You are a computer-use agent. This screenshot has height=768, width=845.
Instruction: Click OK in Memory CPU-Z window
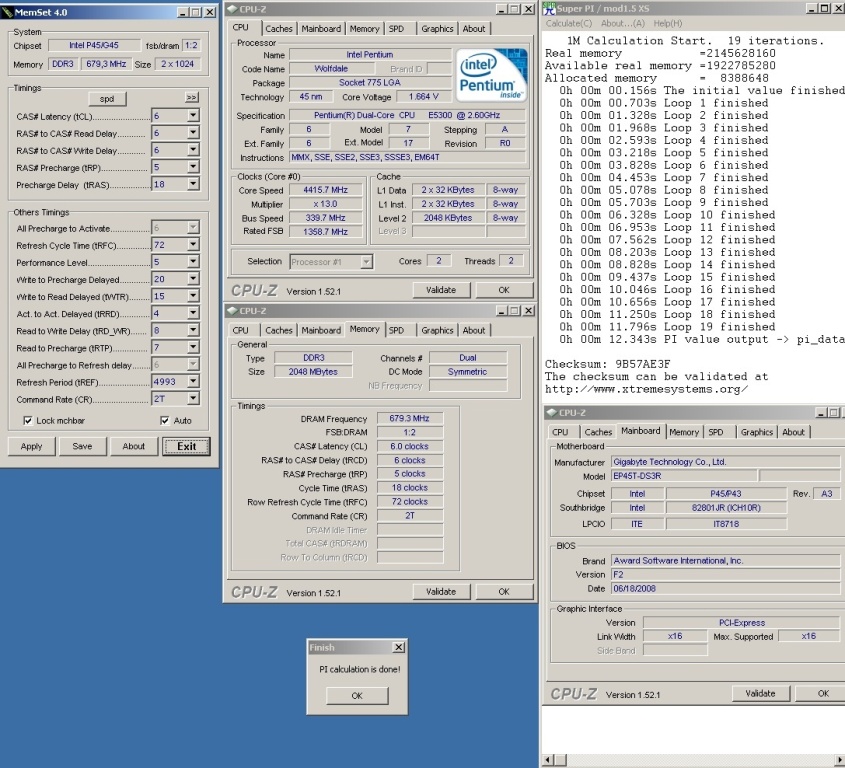(504, 592)
